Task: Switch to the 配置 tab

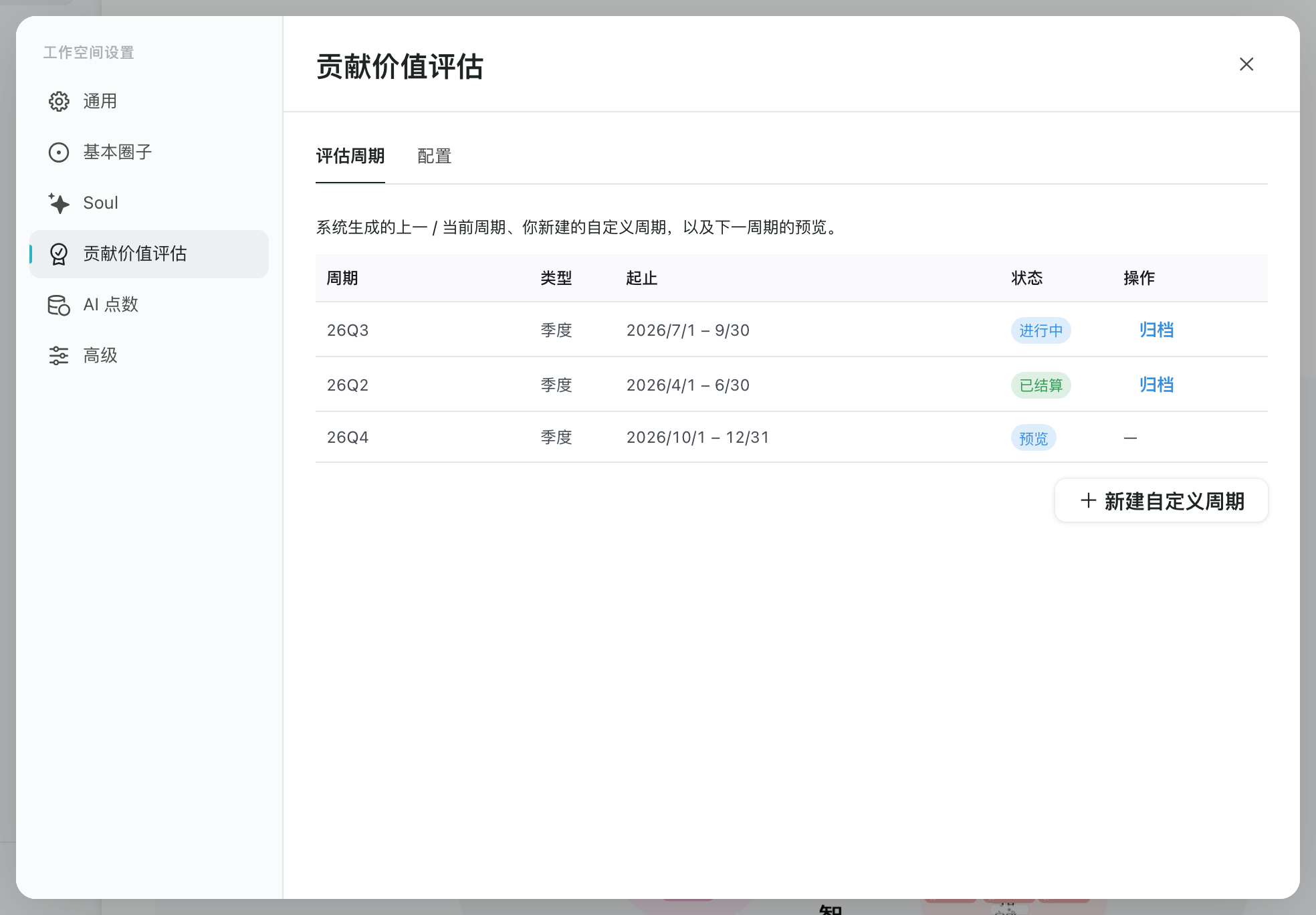Action: [435, 157]
